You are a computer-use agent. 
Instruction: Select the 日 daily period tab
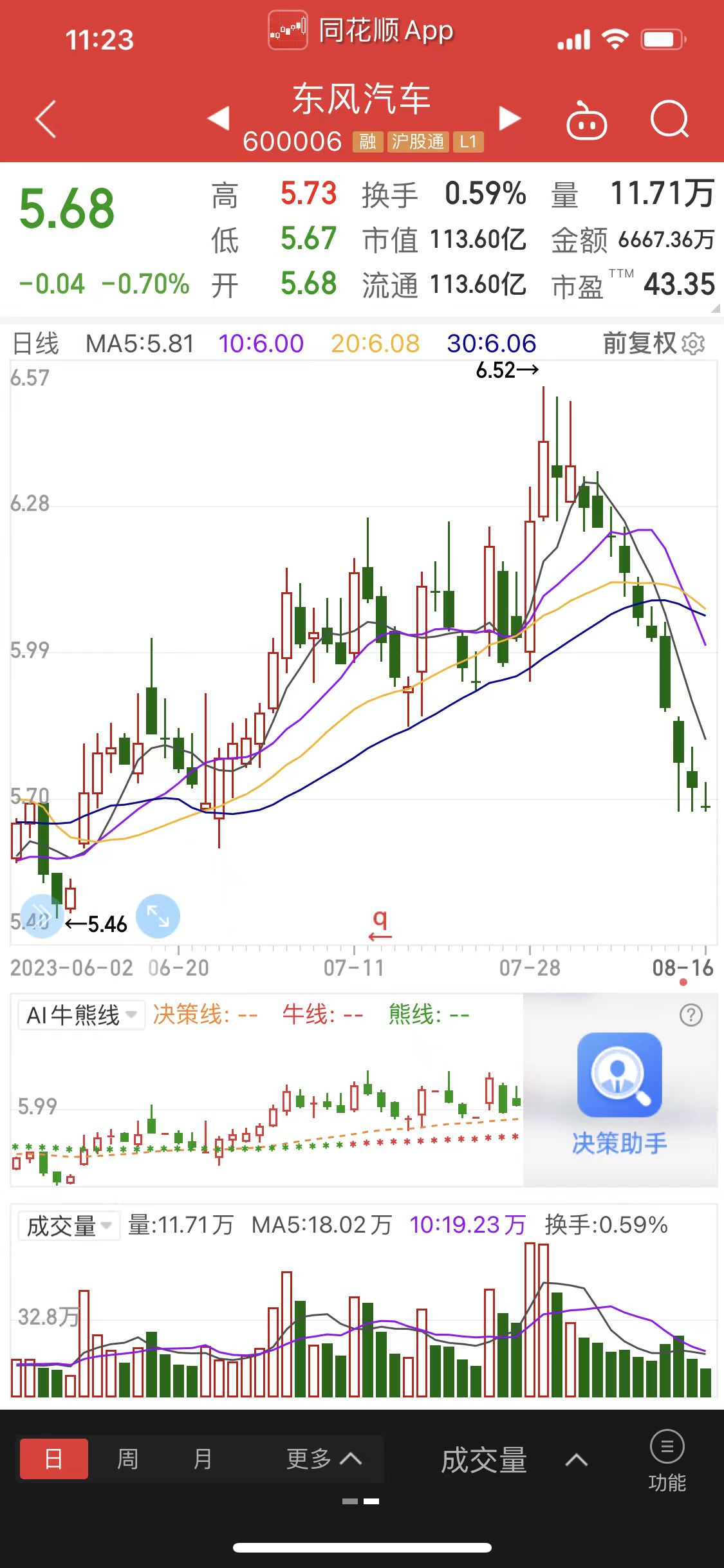click(54, 1459)
